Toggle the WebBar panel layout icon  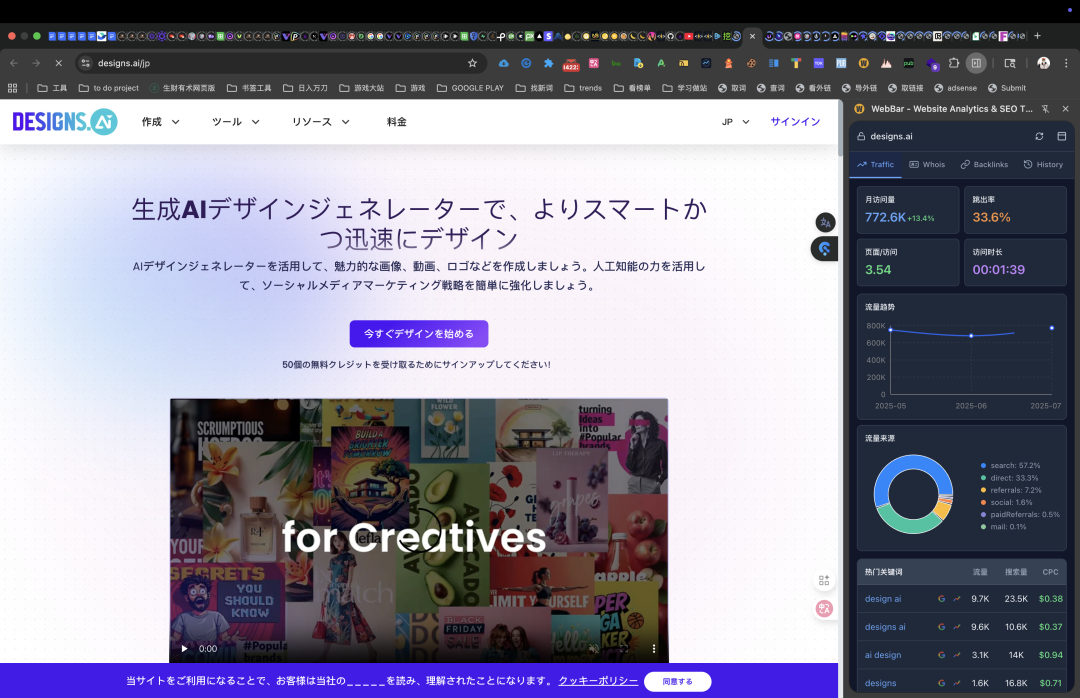[x=1061, y=136]
